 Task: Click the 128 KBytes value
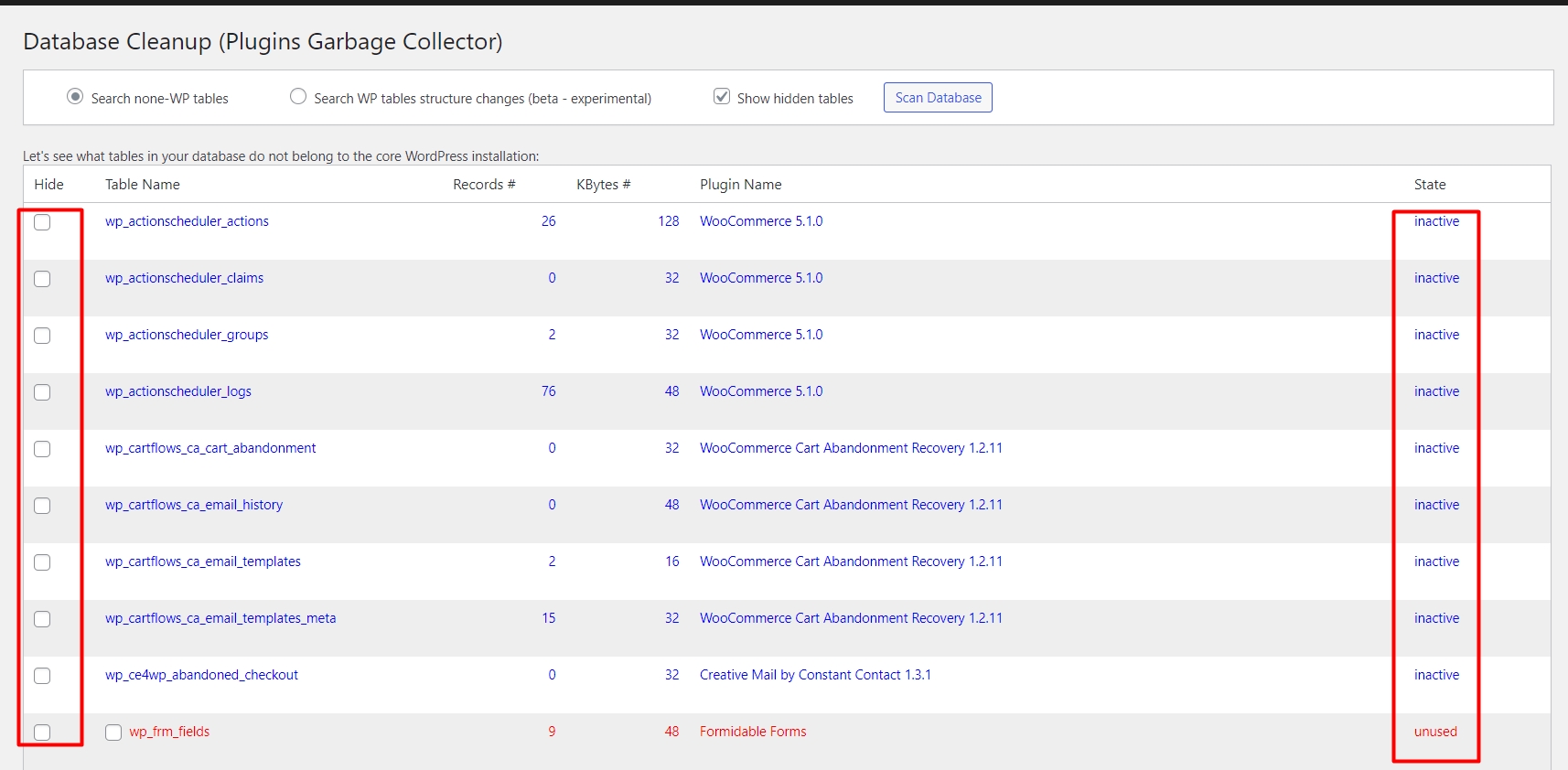tap(669, 221)
